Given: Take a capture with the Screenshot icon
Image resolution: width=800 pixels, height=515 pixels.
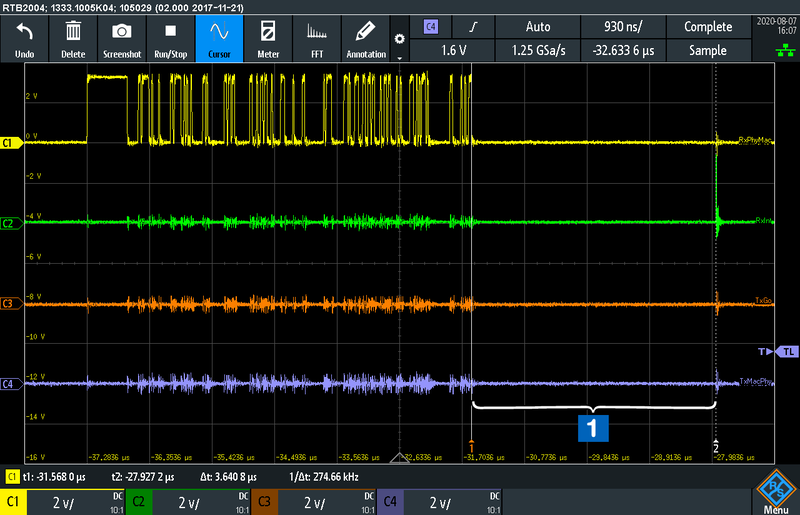Looking at the screenshot, I should pyautogui.click(x=120, y=40).
